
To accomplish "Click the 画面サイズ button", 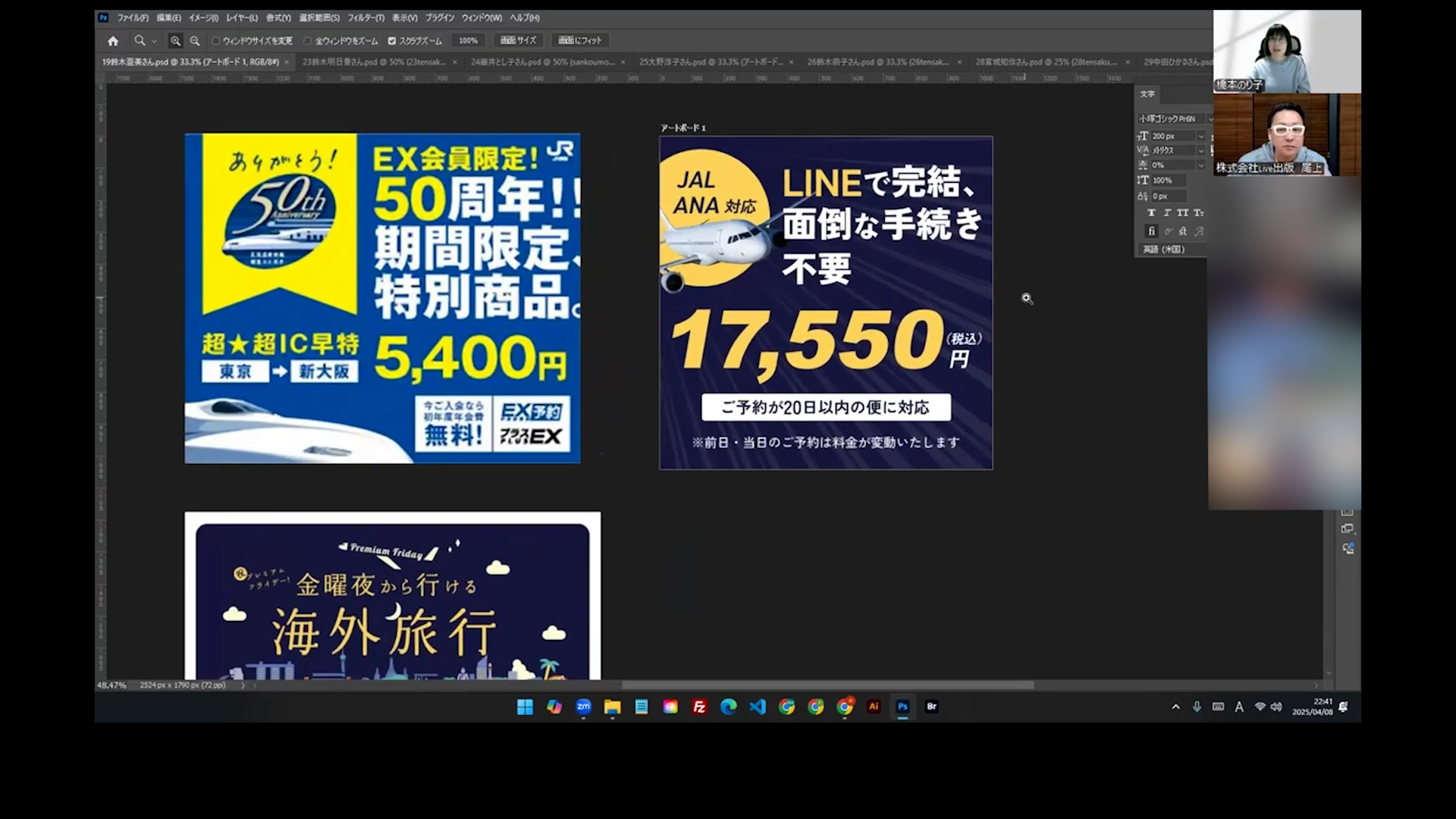I will point(519,40).
